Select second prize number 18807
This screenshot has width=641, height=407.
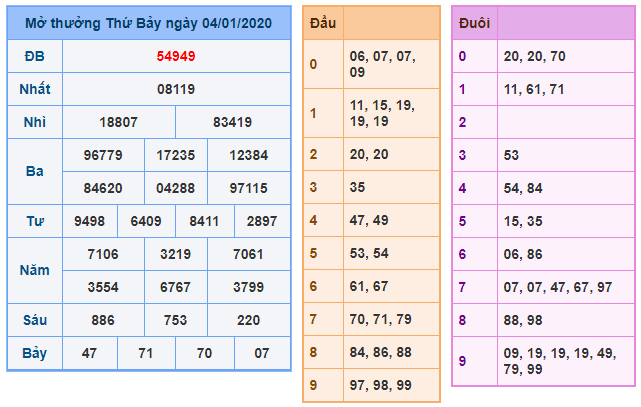pyautogui.click(x=119, y=122)
